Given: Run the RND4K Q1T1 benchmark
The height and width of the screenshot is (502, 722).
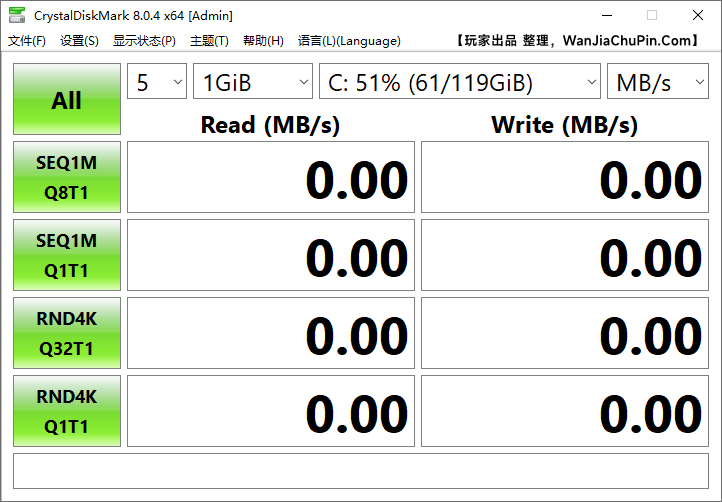Looking at the screenshot, I should tap(67, 411).
